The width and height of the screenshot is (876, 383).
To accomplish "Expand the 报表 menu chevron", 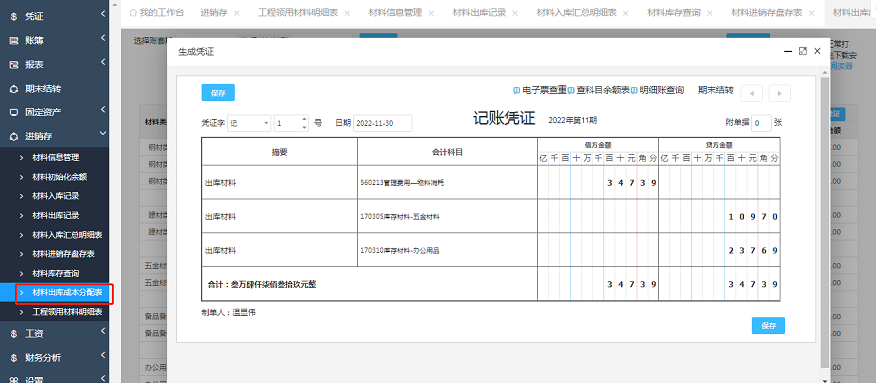I will pos(103,62).
